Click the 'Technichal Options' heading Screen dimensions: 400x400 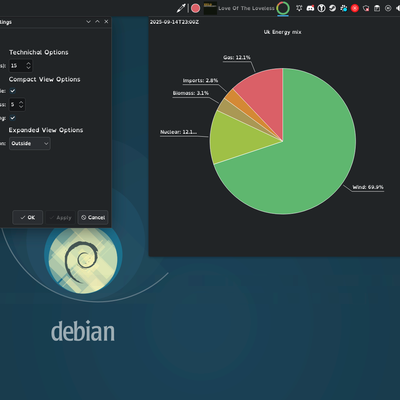(39, 52)
